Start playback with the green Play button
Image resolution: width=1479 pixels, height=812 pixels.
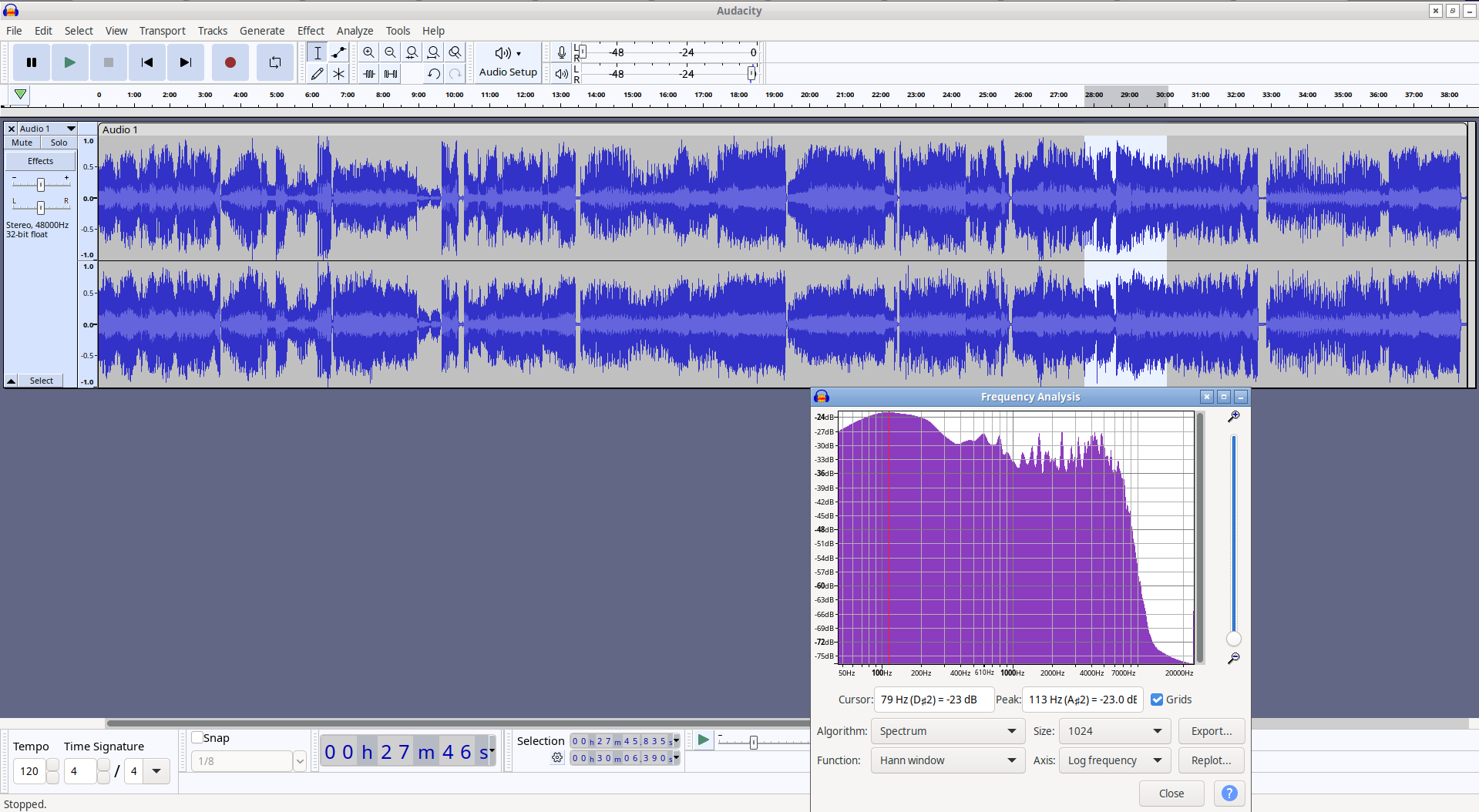(70, 62)
